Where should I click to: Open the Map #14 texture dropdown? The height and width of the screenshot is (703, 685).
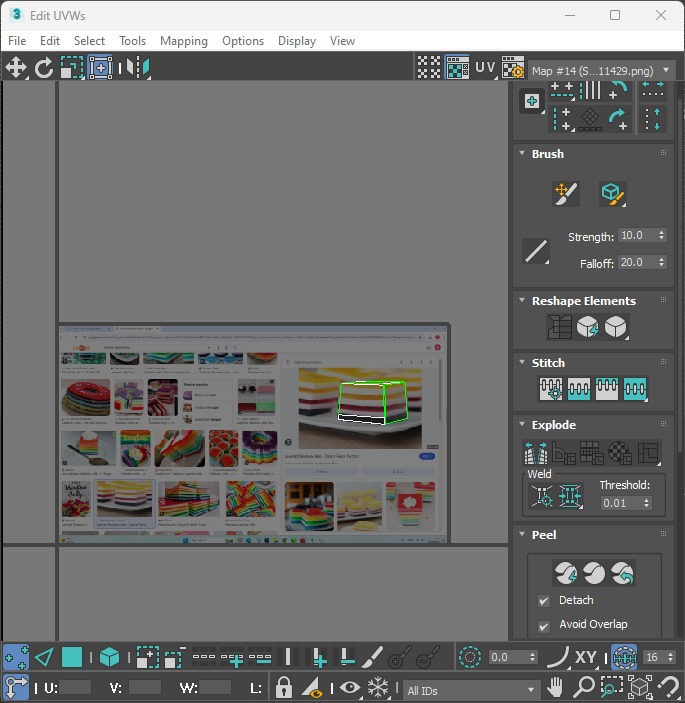pyautogui.click(x=601, y=71)
